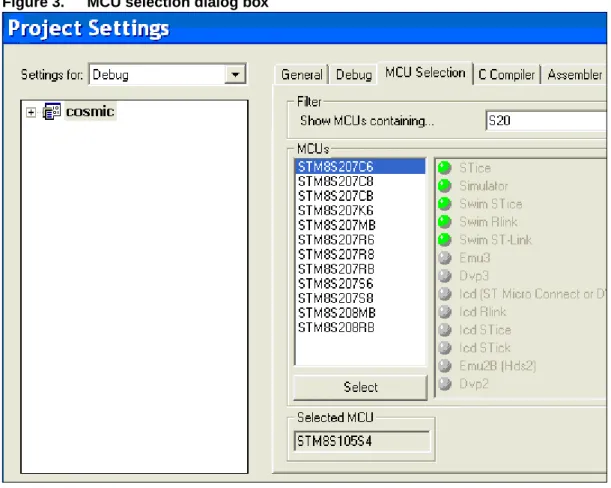Switch to the General tab
The height and width of the screenshot is (488, 611).
coord(302,74)
